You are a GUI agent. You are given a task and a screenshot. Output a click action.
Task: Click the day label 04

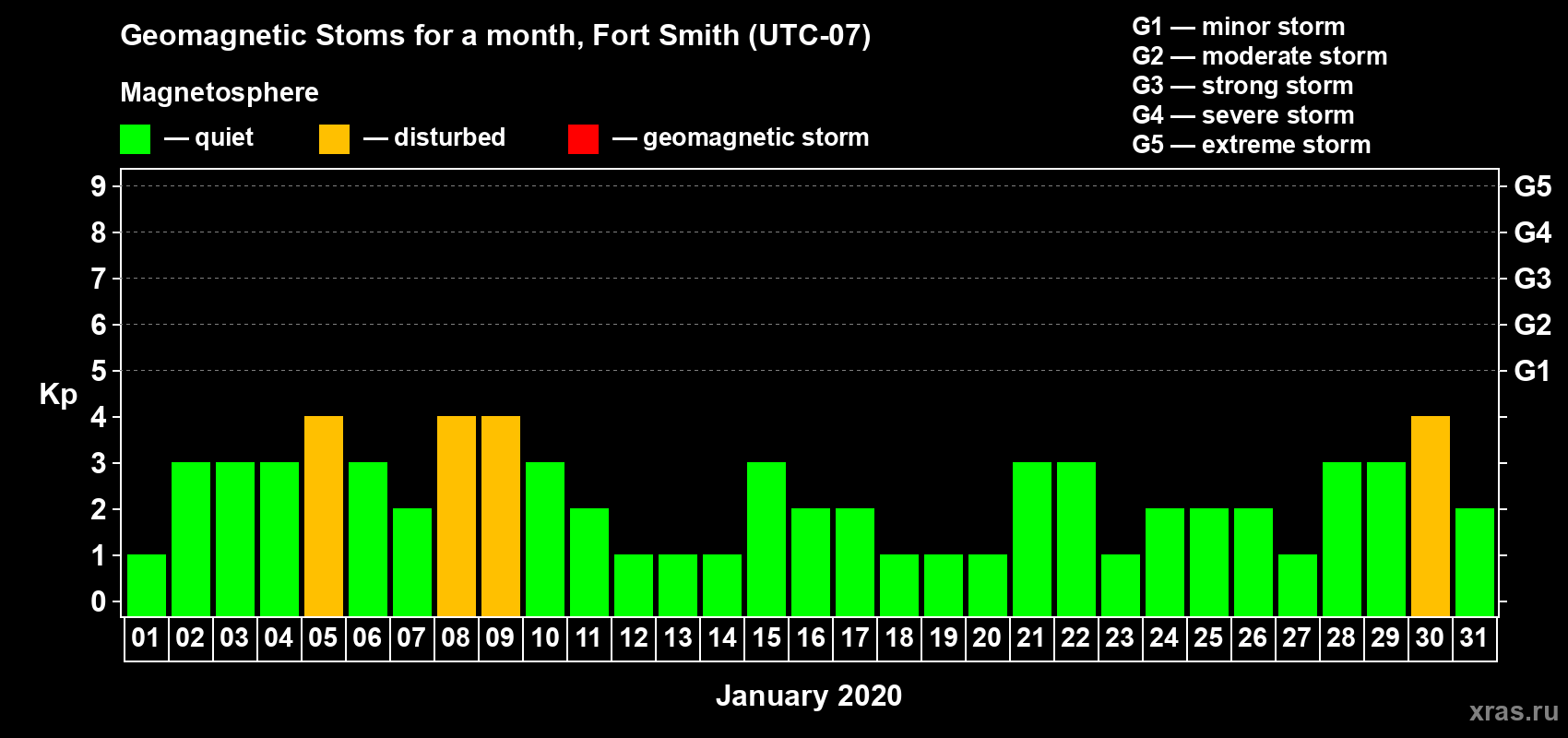click(279, 638)
